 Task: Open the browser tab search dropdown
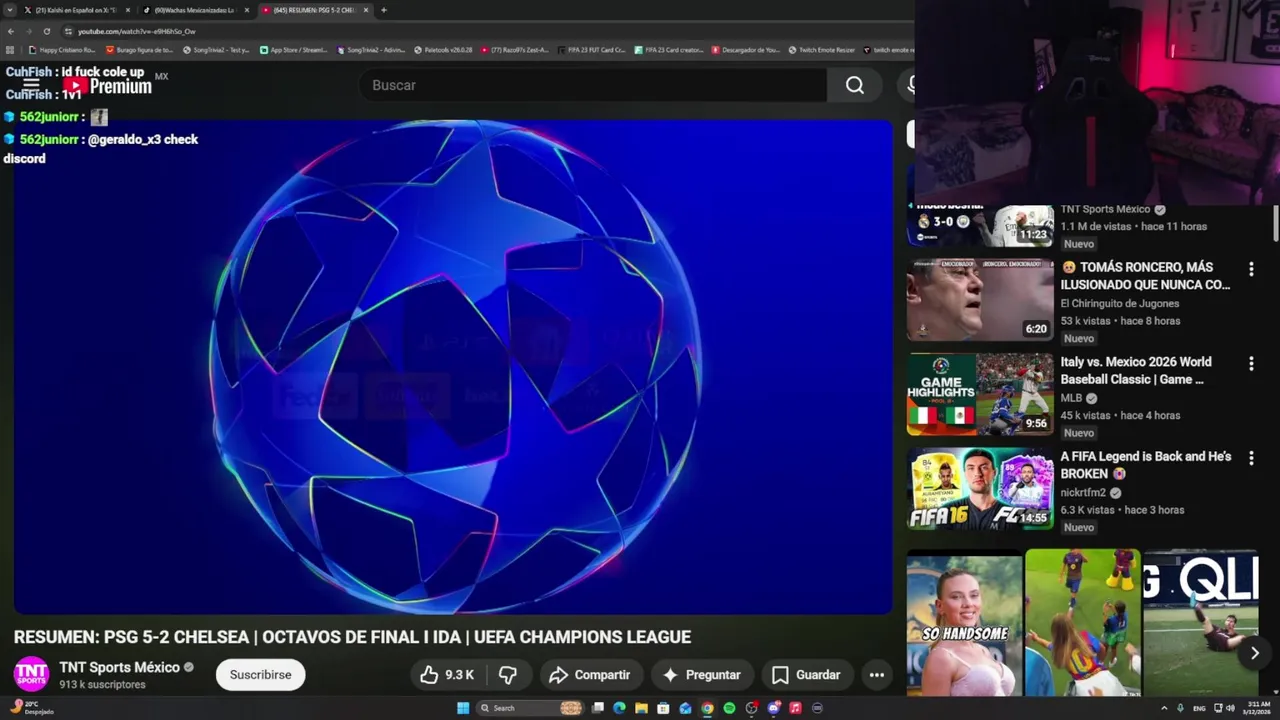pyautogui.click(x=10, y=10)
